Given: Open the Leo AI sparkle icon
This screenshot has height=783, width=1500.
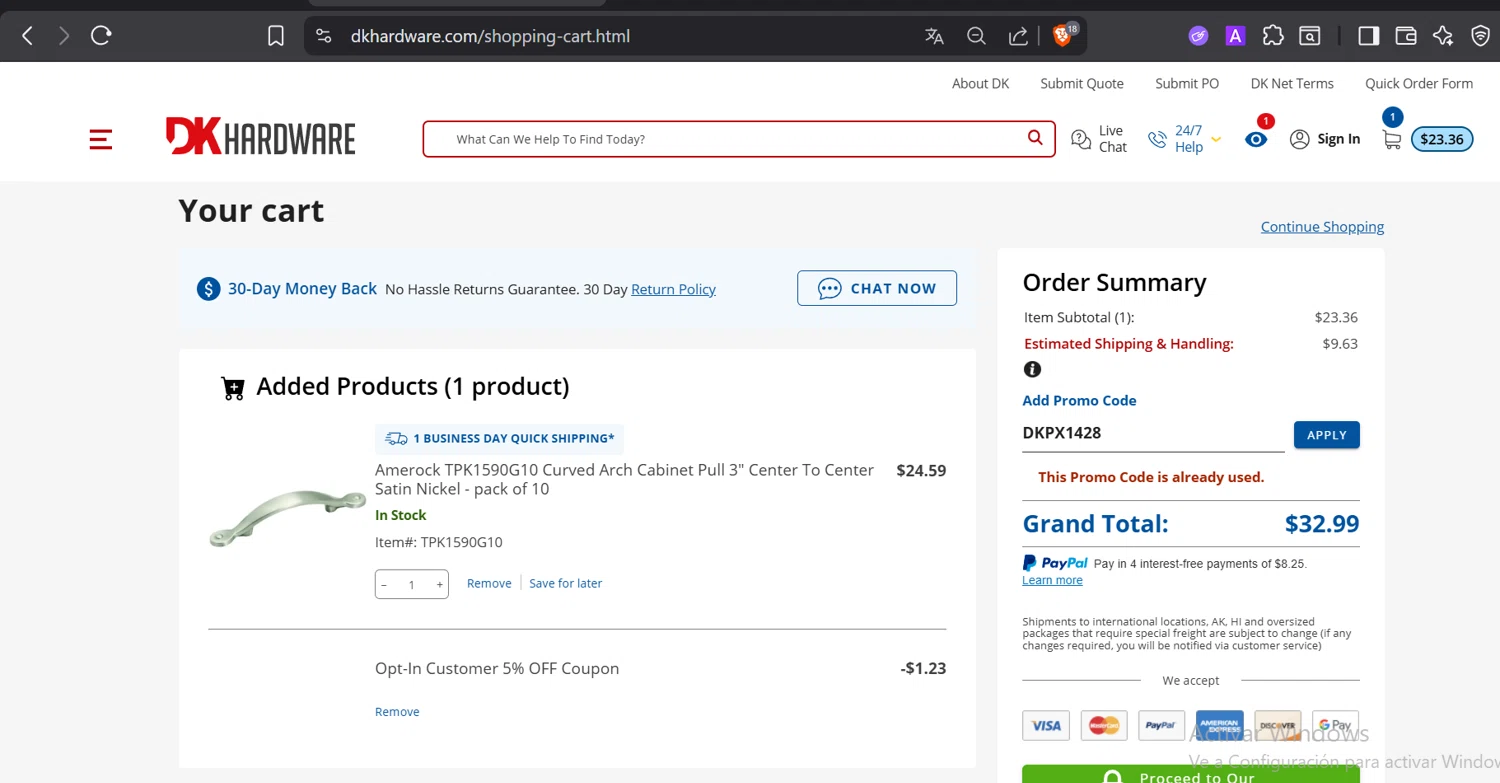Looking at the screenshot, I should (x=1442, y=36).
